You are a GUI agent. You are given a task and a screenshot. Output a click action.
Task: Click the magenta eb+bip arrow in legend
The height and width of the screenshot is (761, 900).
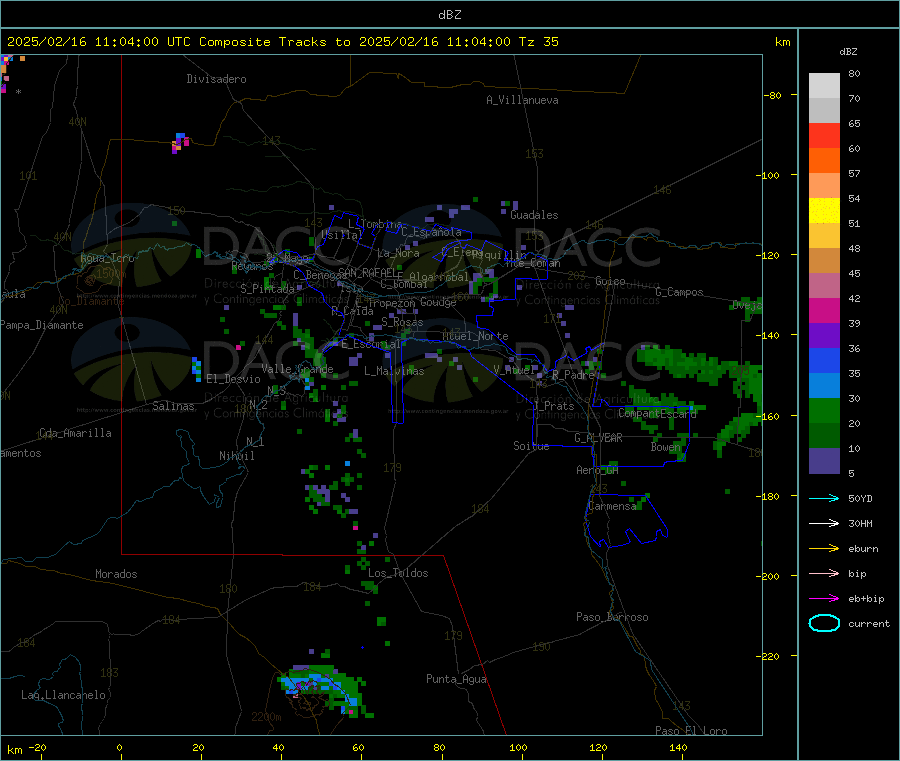[824, 599]
